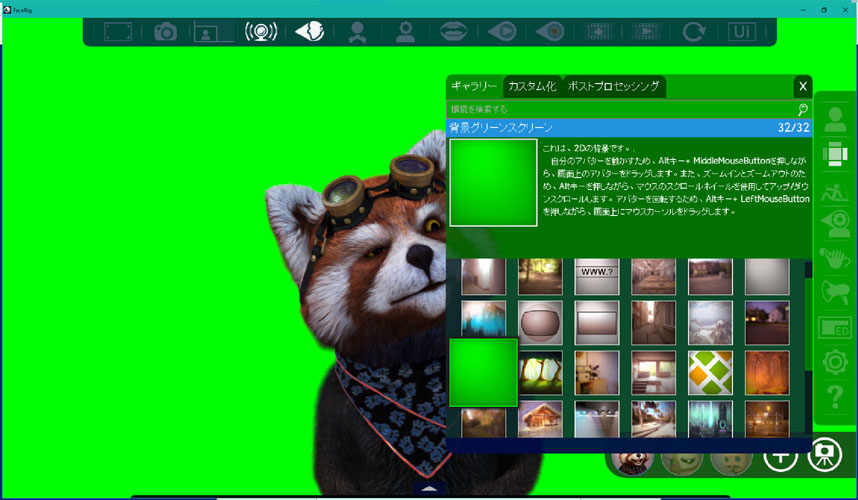Click the film strip play icon

coord(646,32)
